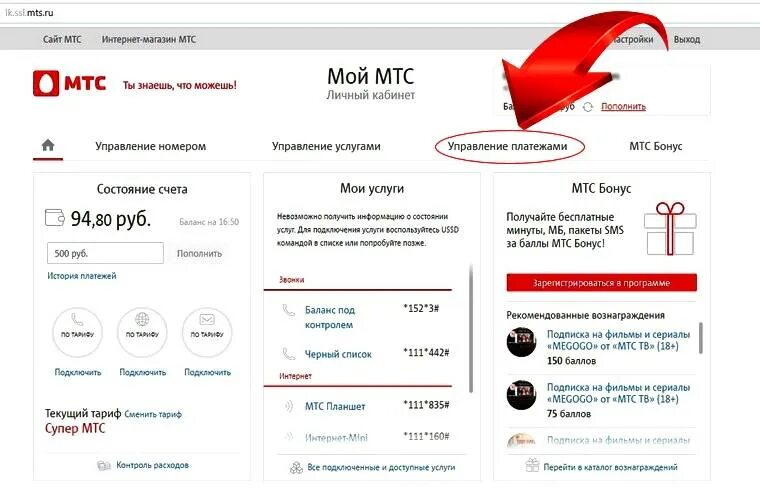Open the home icon tab
Viewport: 760px width, 488px height.
48,145
